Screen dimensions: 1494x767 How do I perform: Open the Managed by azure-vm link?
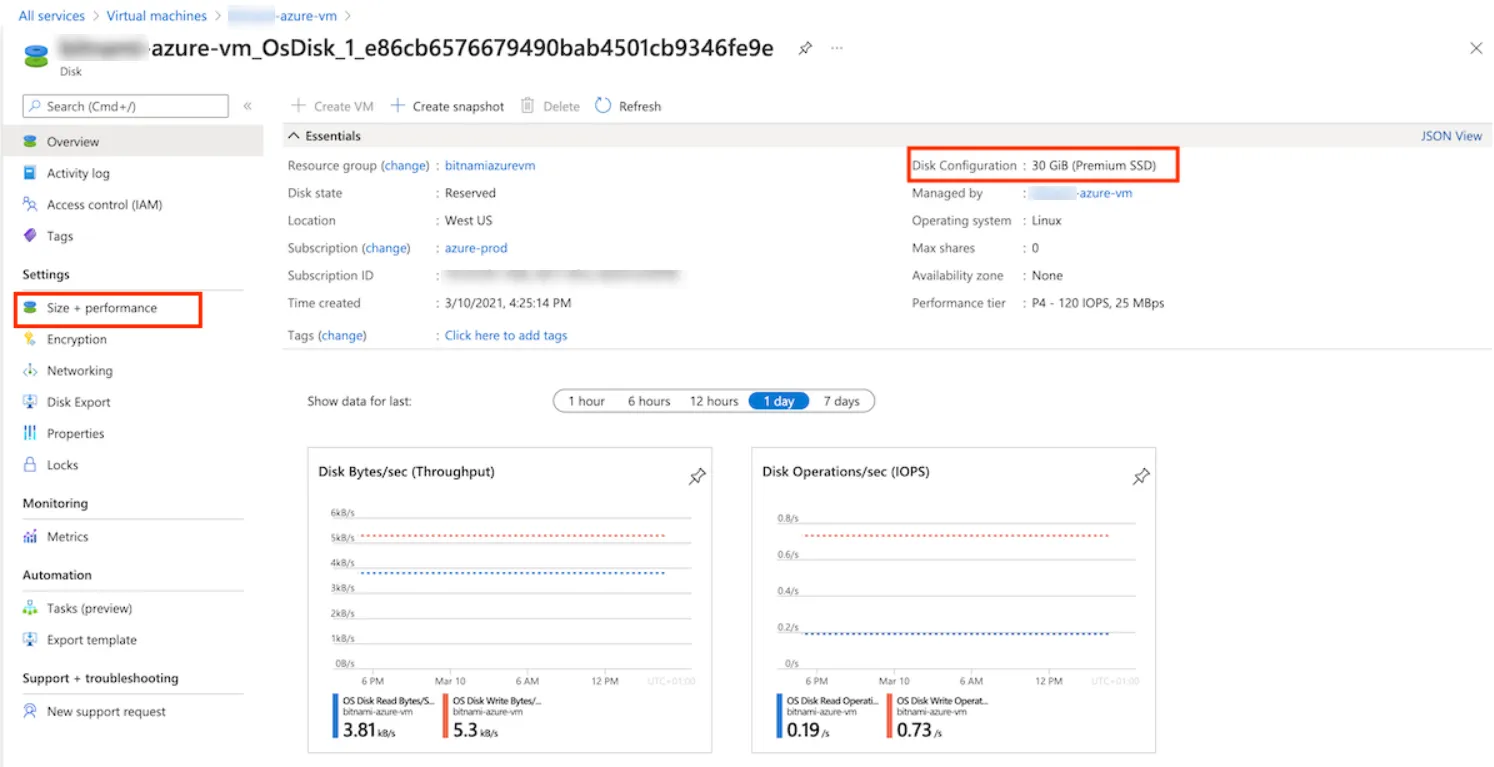pyautogui.click(x=1082, y=193)
